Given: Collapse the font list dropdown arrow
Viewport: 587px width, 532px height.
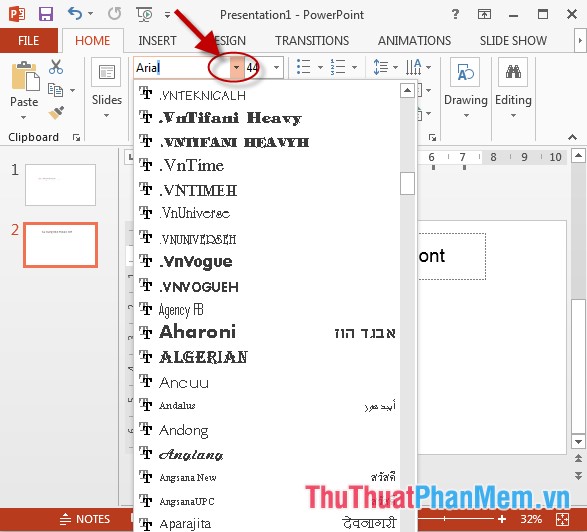Looking at the screenshot, I should tap(236, 68).
